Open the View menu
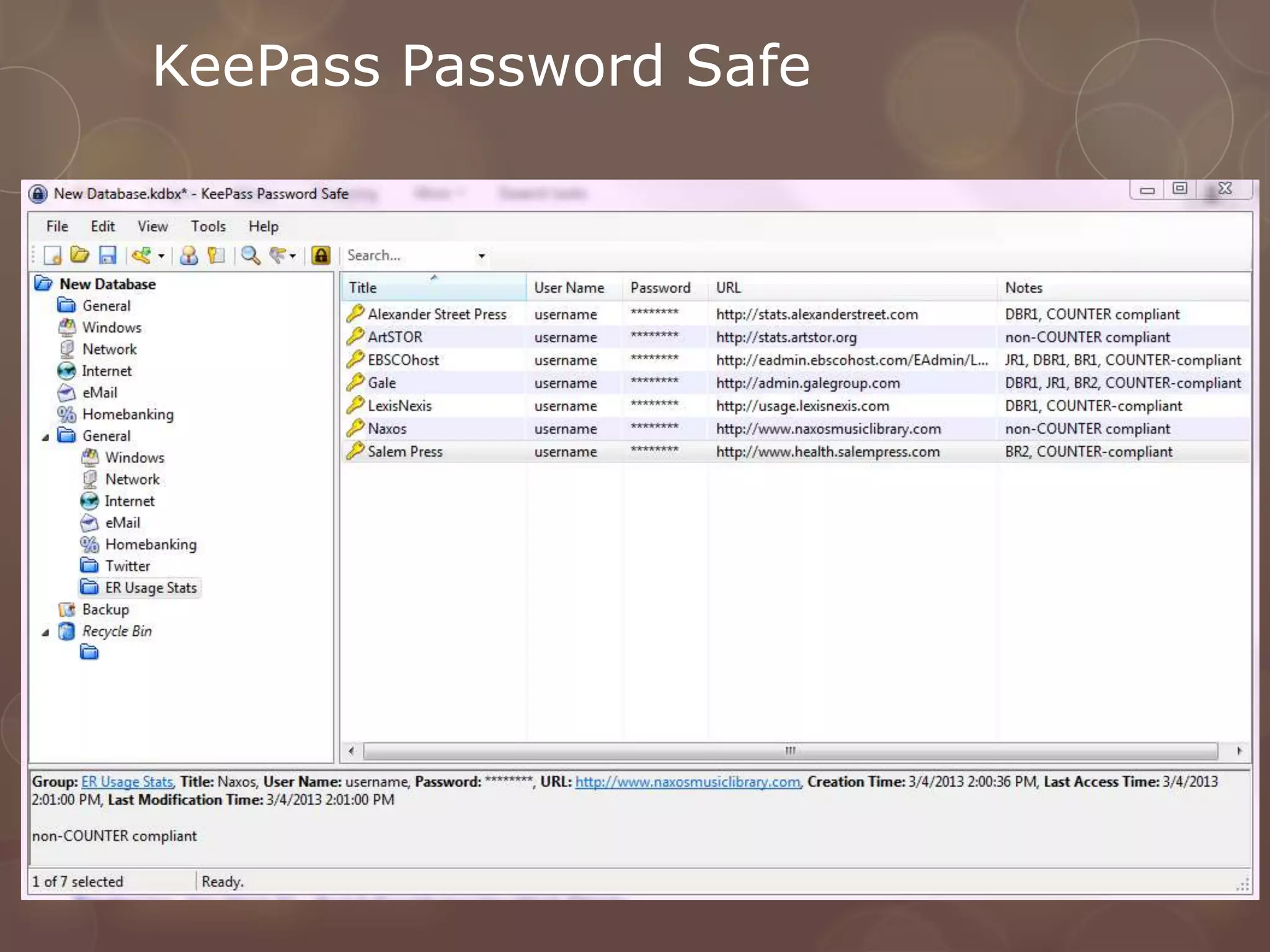 click(153, 226)
